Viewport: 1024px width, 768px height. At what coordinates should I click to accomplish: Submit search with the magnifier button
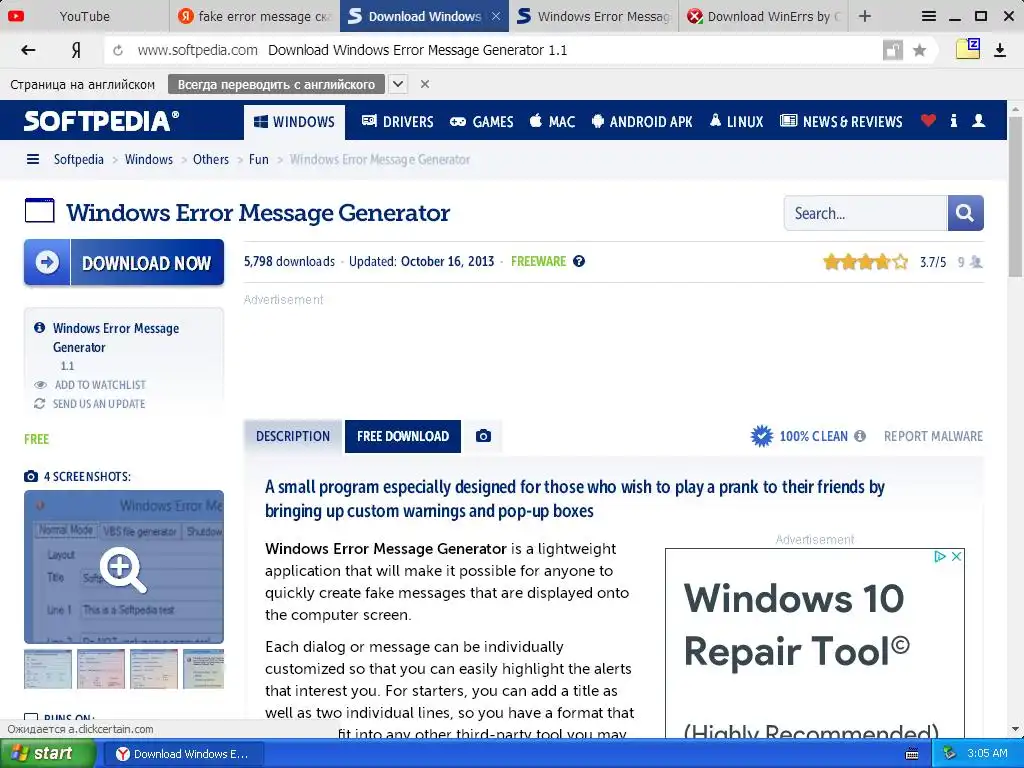pyautogui.click(x=965, y=213)
